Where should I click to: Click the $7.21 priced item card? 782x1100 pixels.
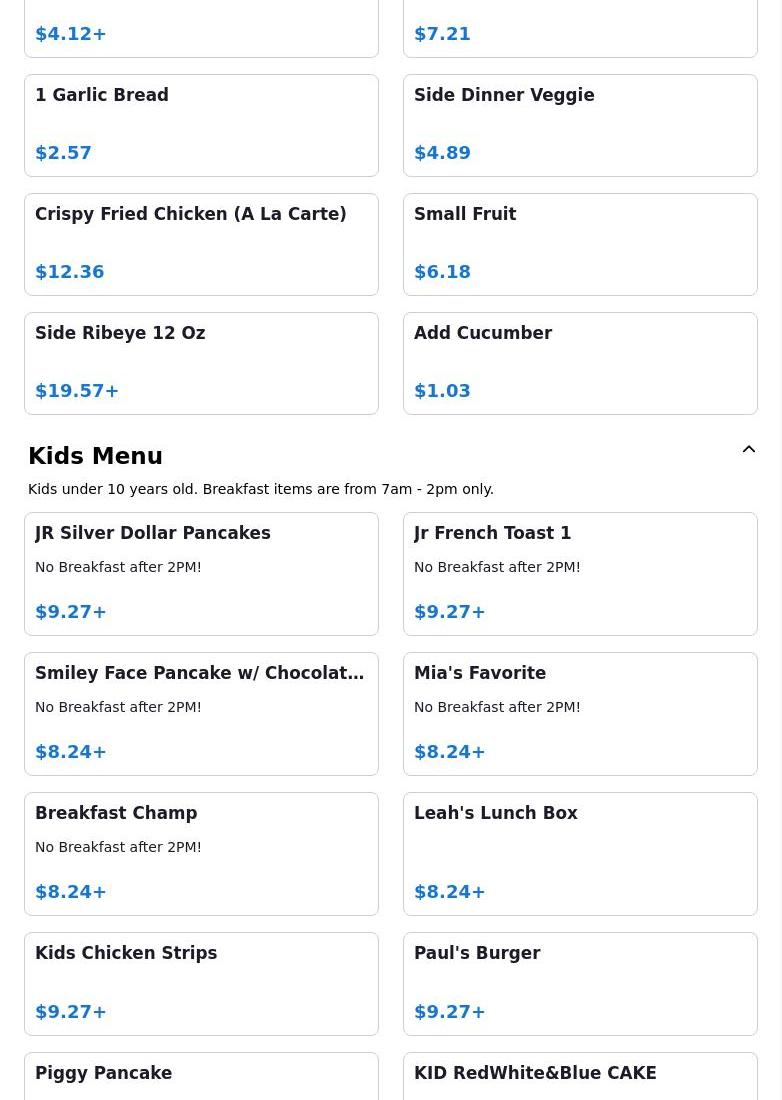click(580, 30)
